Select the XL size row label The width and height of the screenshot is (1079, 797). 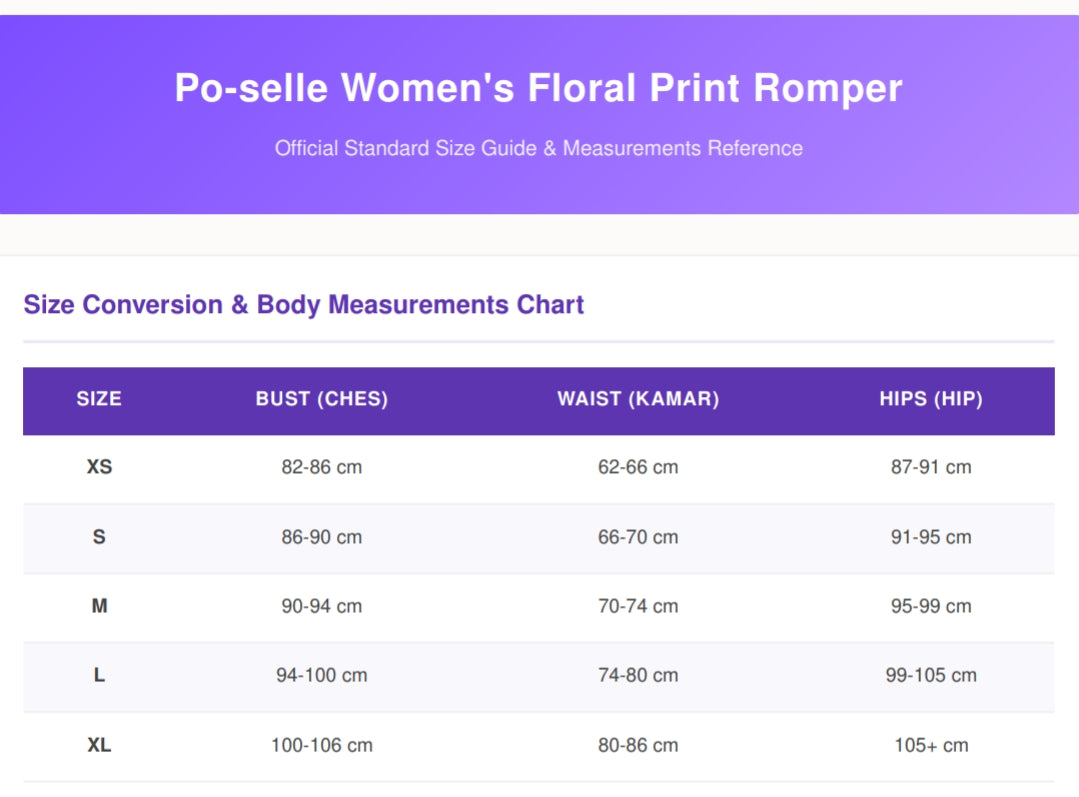click(99, 745)
